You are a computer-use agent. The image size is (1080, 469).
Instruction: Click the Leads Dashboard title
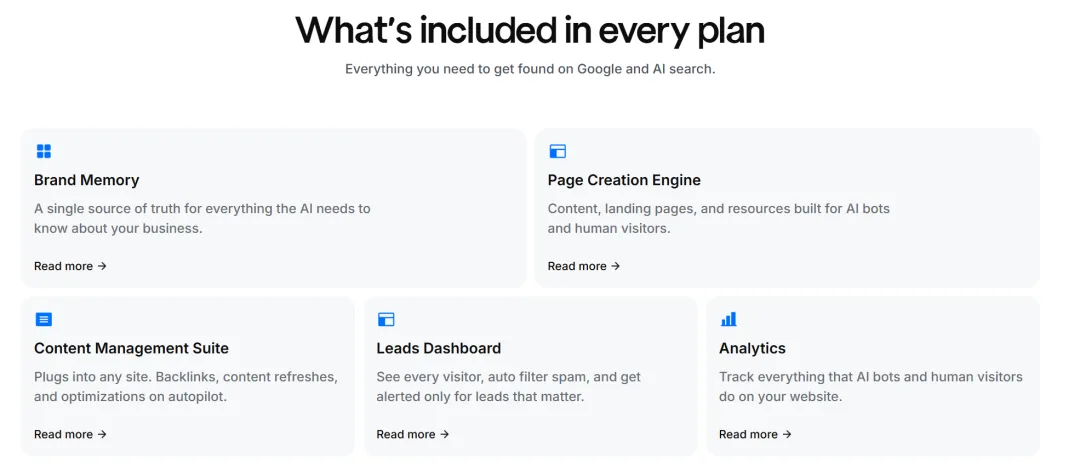point(438,348)
